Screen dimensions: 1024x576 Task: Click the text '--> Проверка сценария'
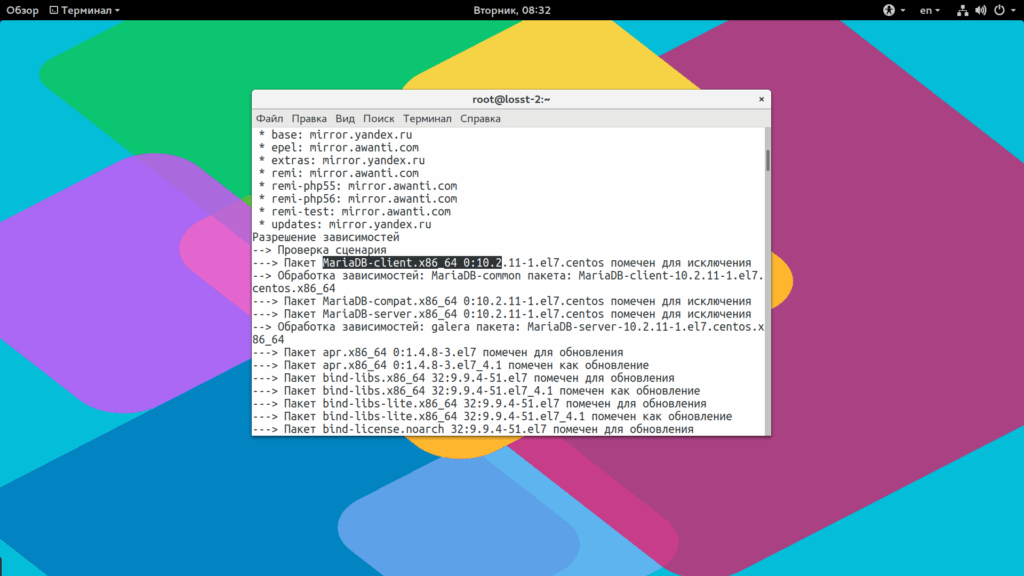coord(319,250)
